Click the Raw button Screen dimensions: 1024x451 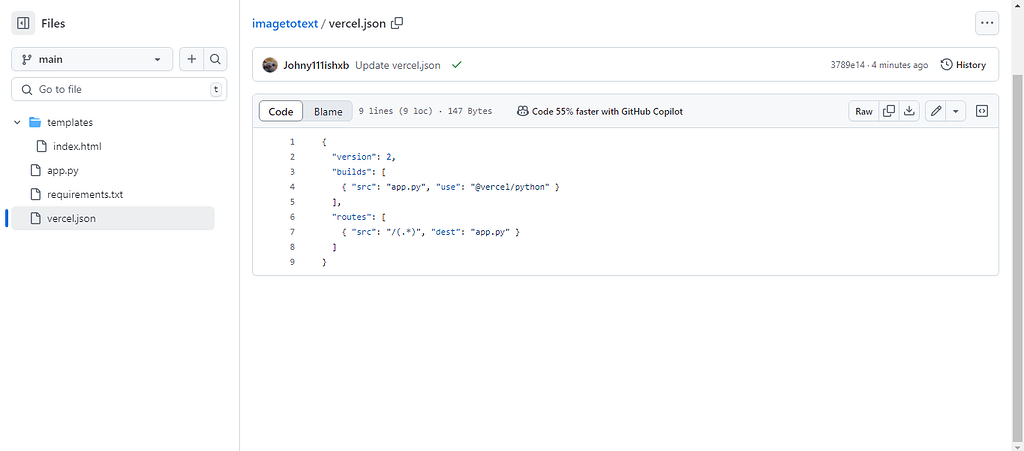[863, 111]
